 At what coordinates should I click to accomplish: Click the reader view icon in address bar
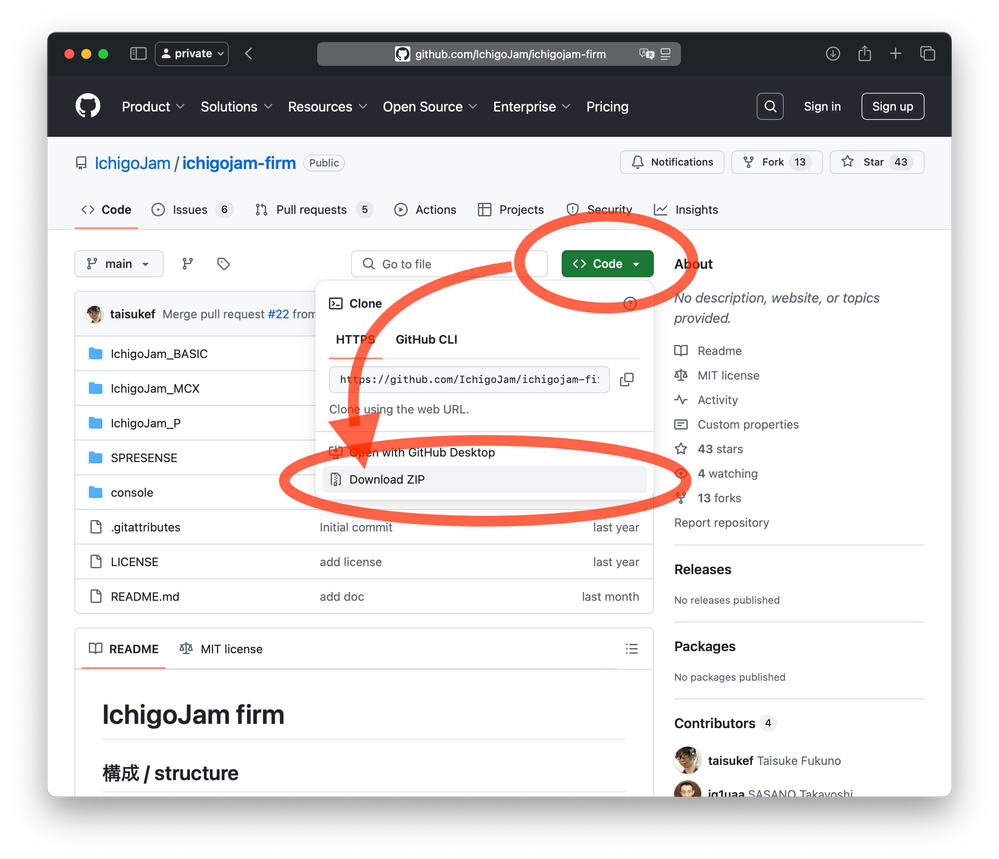[665, 54]
